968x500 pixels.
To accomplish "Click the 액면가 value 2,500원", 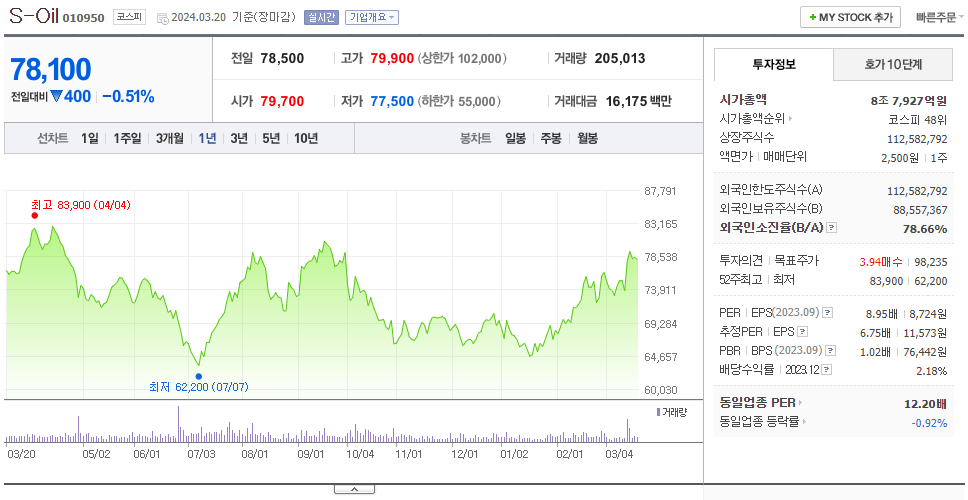I will pos(902,158).
